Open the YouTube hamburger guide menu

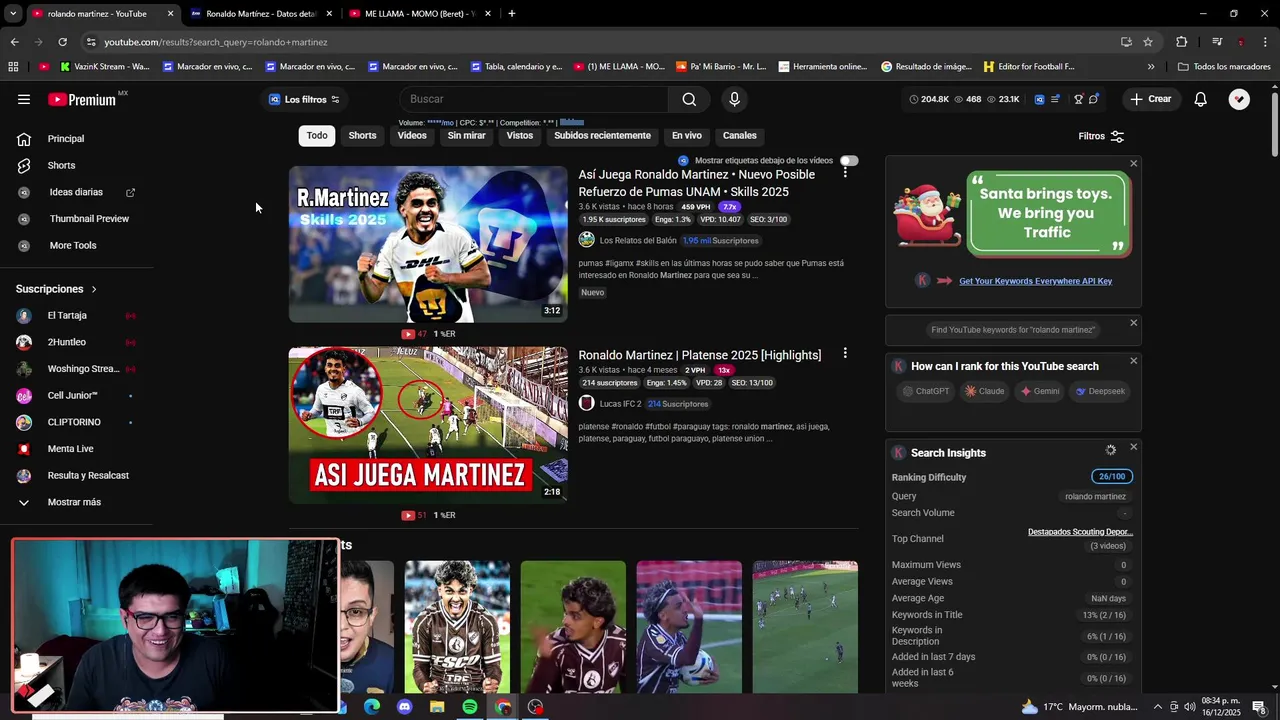[24, 99]
